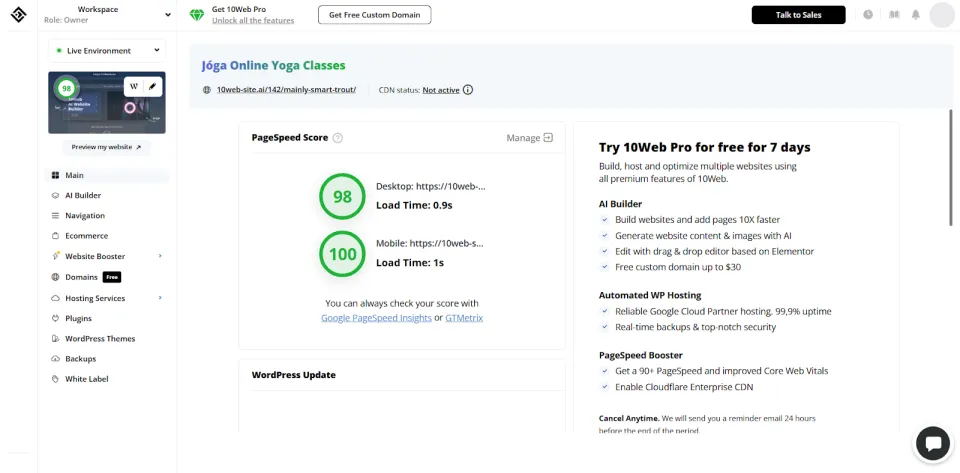Click the CDN status info icon

468,90
